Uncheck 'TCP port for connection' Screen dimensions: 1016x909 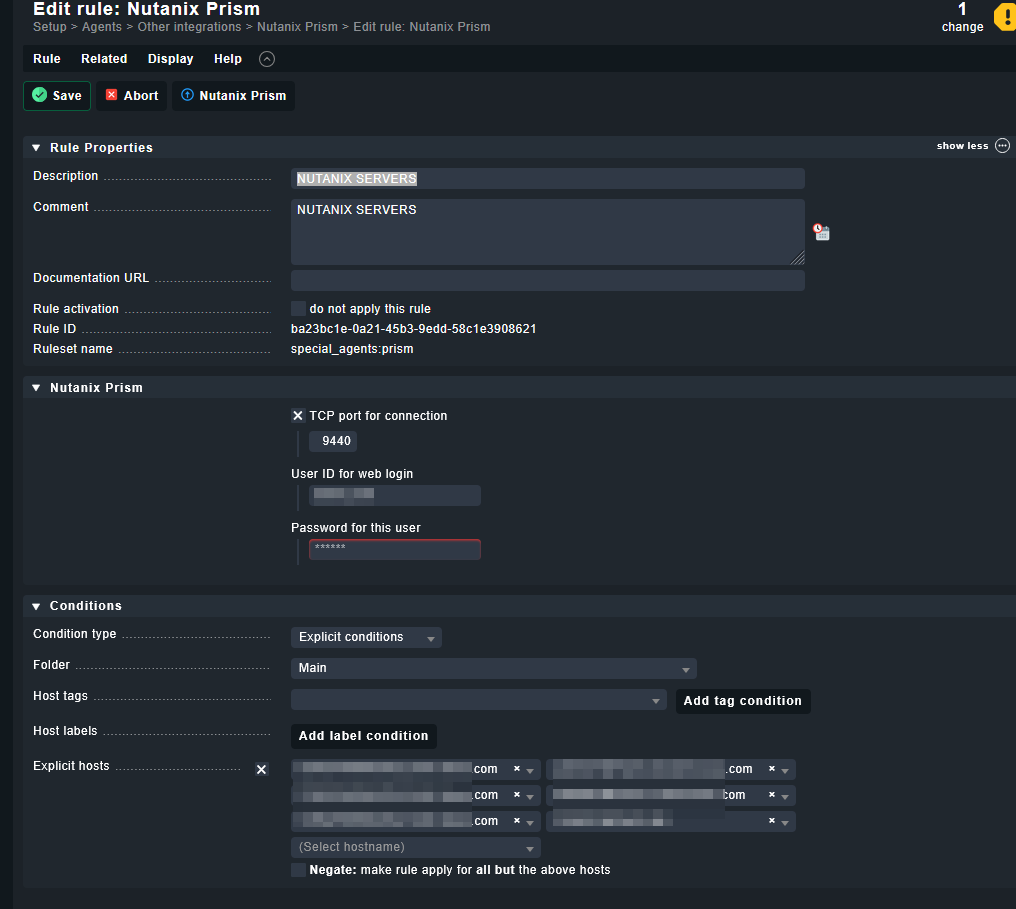(297, 415)
